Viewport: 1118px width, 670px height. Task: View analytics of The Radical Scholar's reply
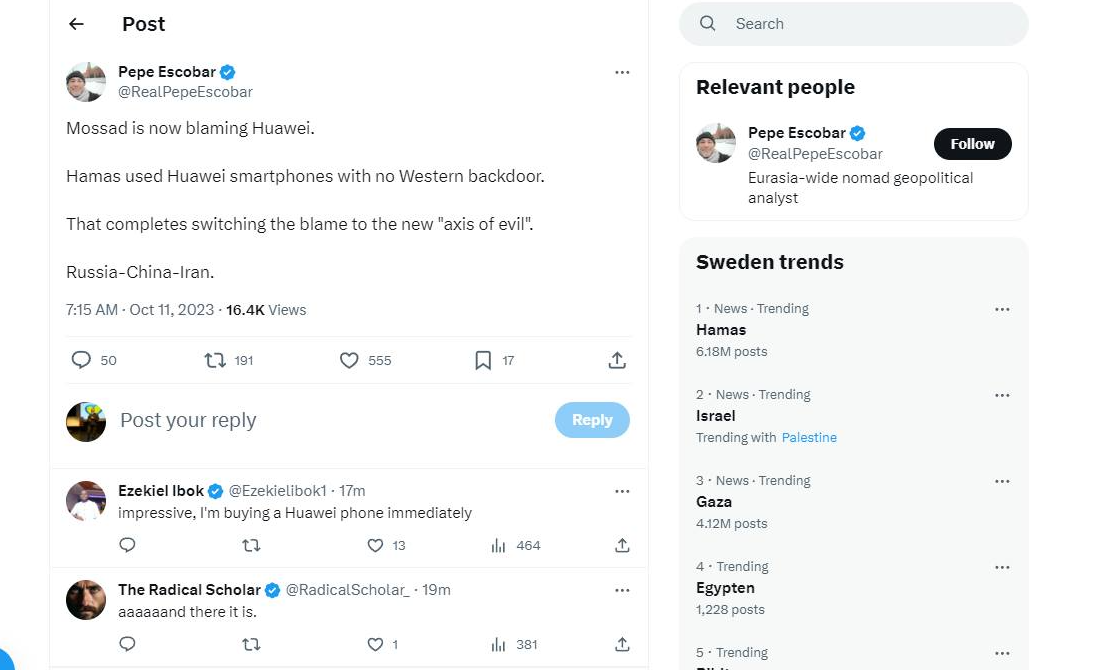[498, 644]
